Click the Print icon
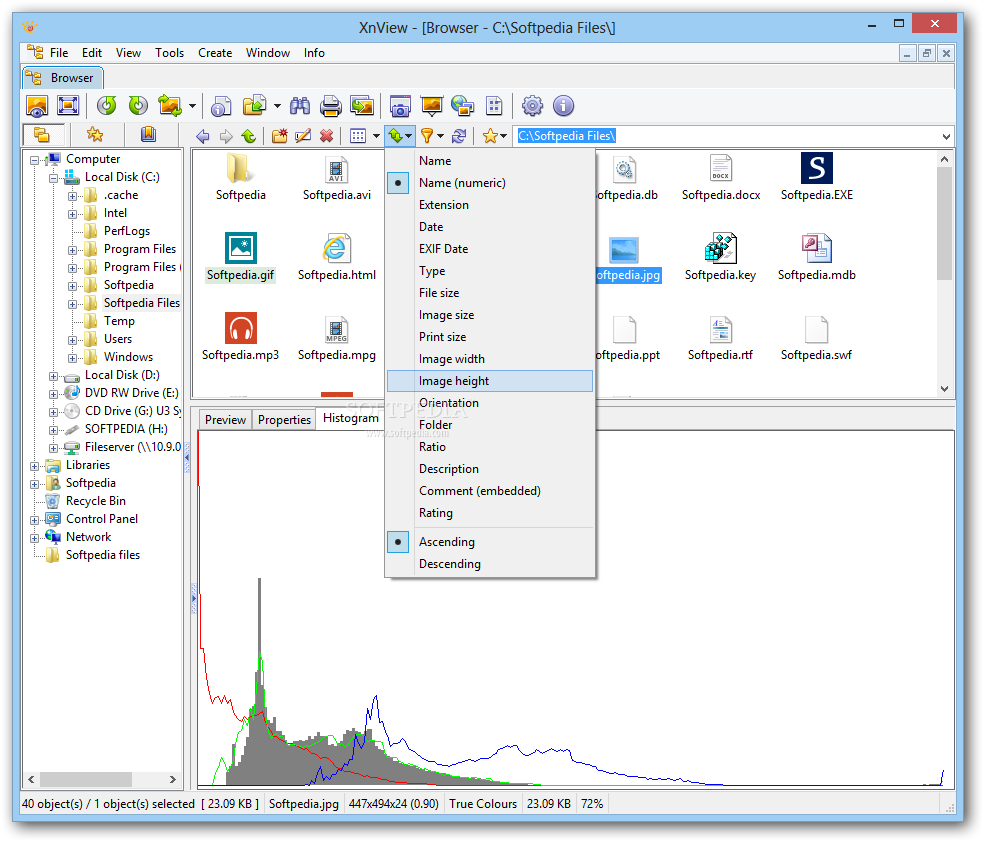This screenshot has width=984, height=842. (x=331, y=105)
